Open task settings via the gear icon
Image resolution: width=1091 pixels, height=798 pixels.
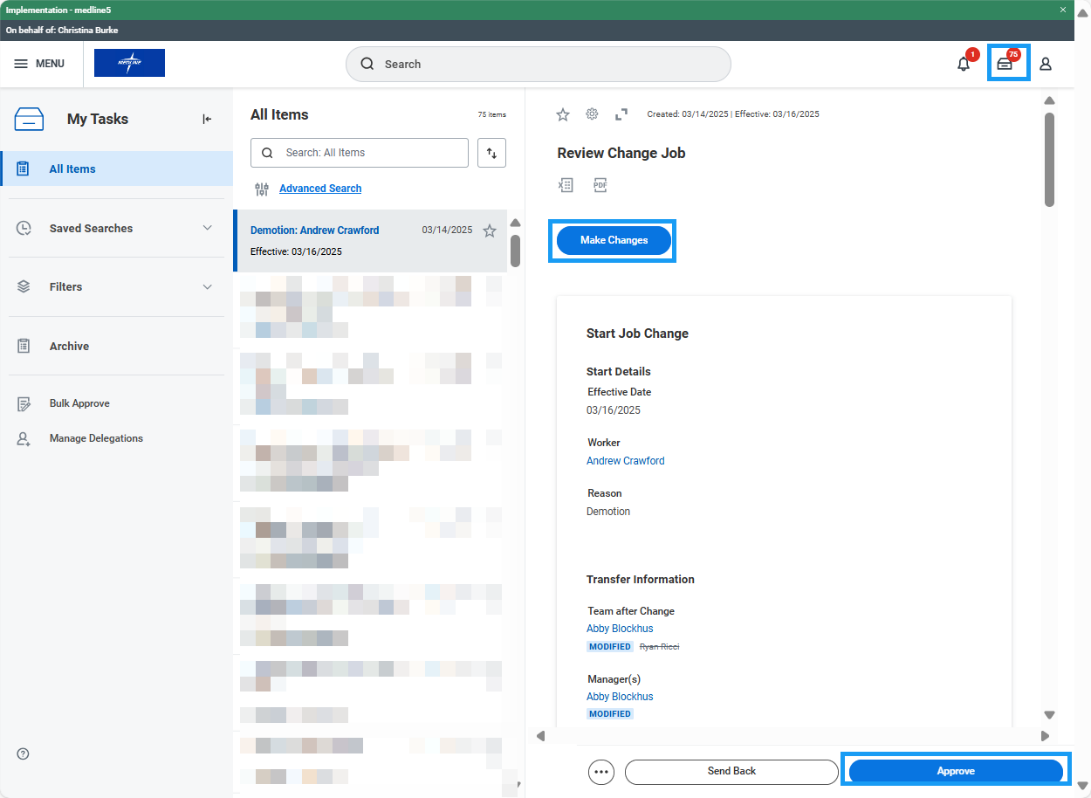591,114
